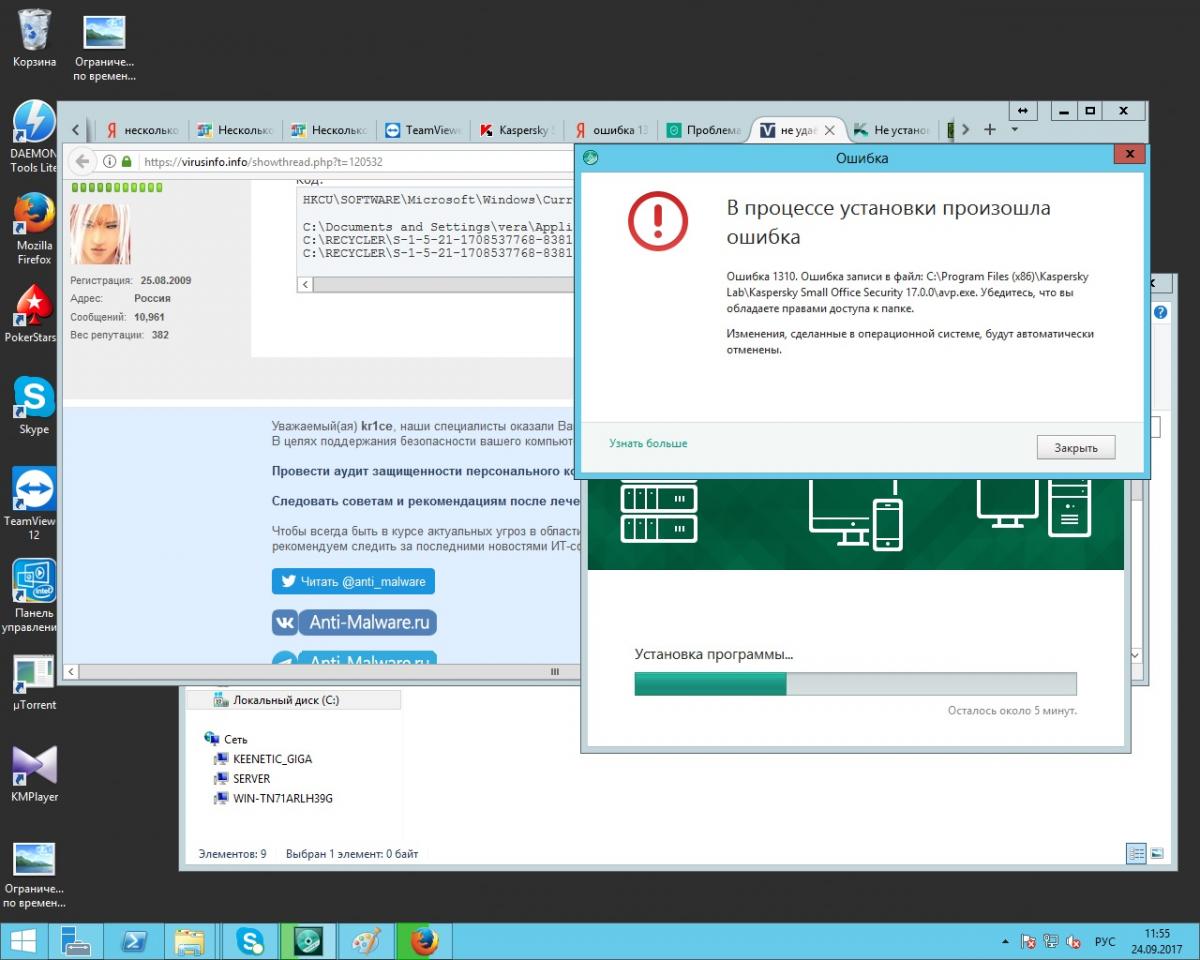Go back in Firefox with back arrow

[82, 161]
